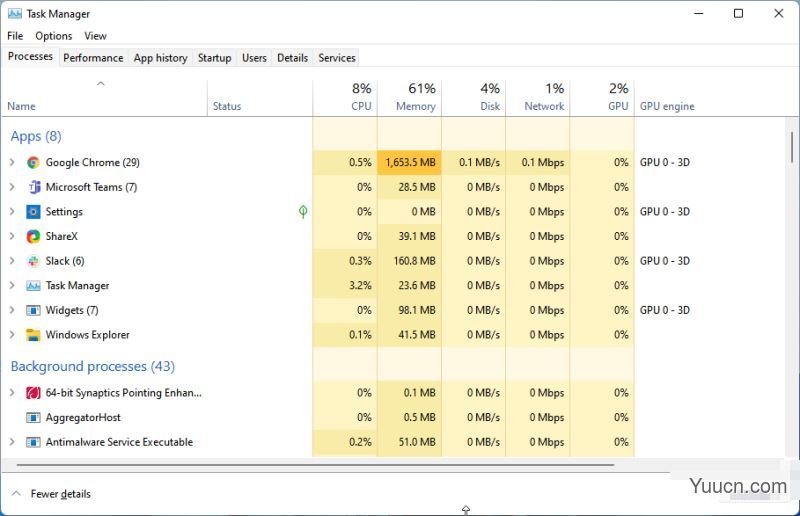Click the green leaf suspended status icon

(x=303, y=211)
